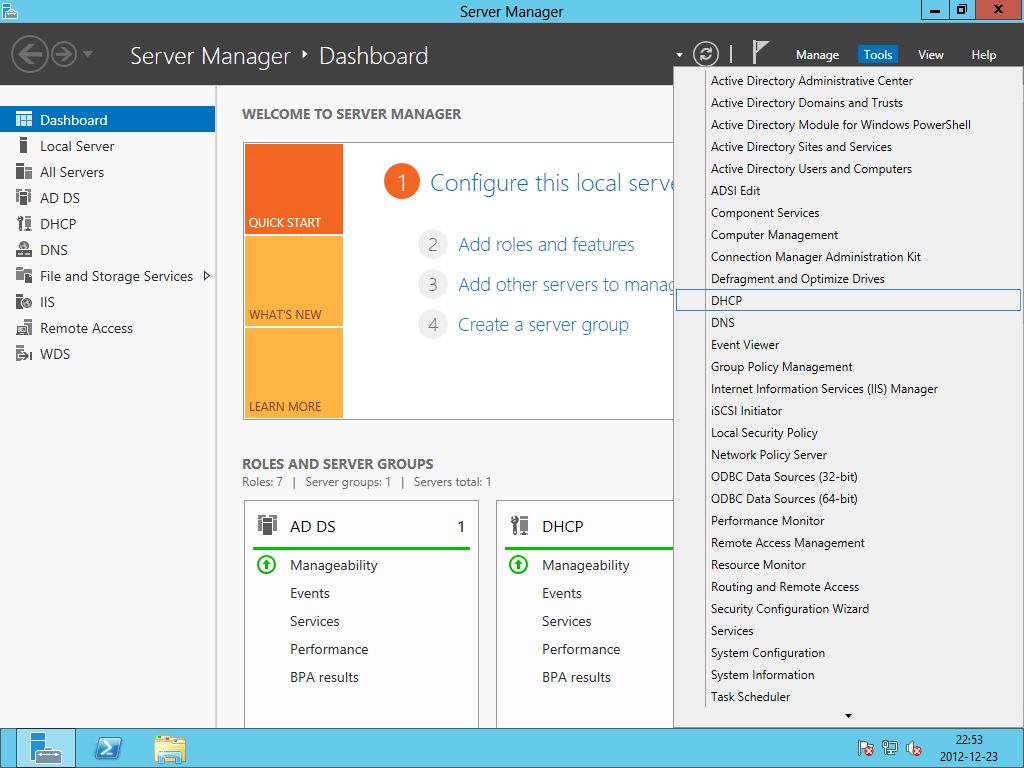Open the notifications flag
The image size is (1024, 768).
point(759,52)
